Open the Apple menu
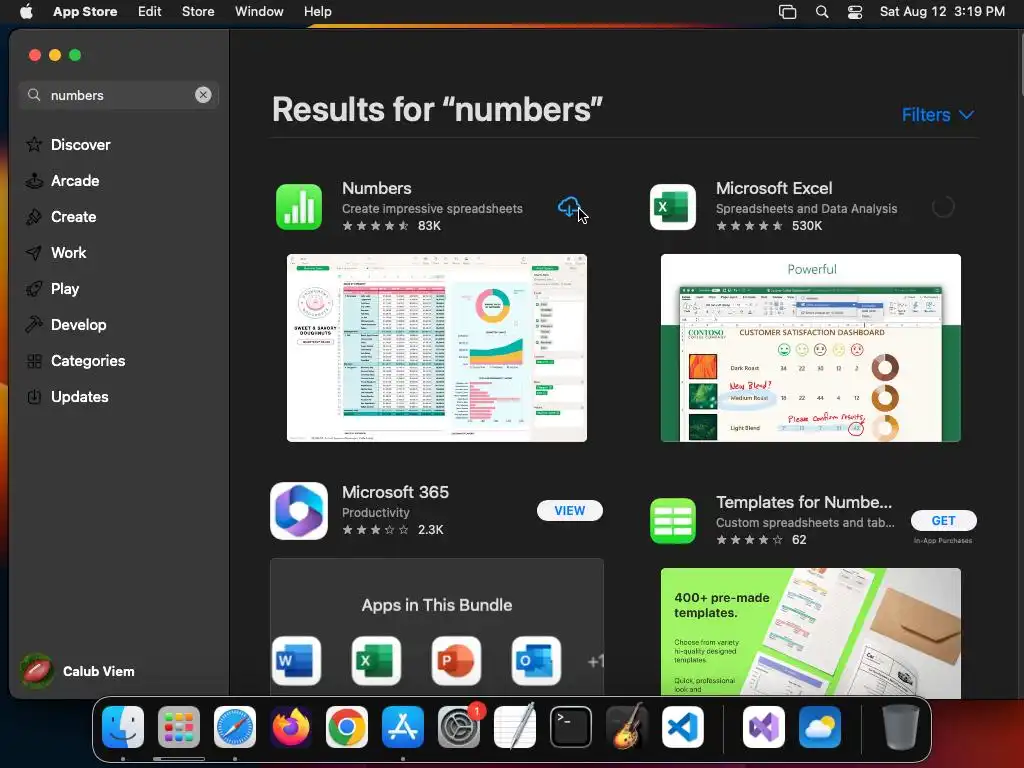Screen dimensions: 1024x768 26,12
